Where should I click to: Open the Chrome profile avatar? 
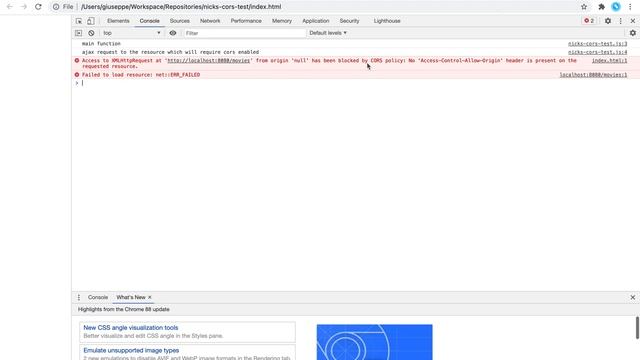[x=616, y=7]
